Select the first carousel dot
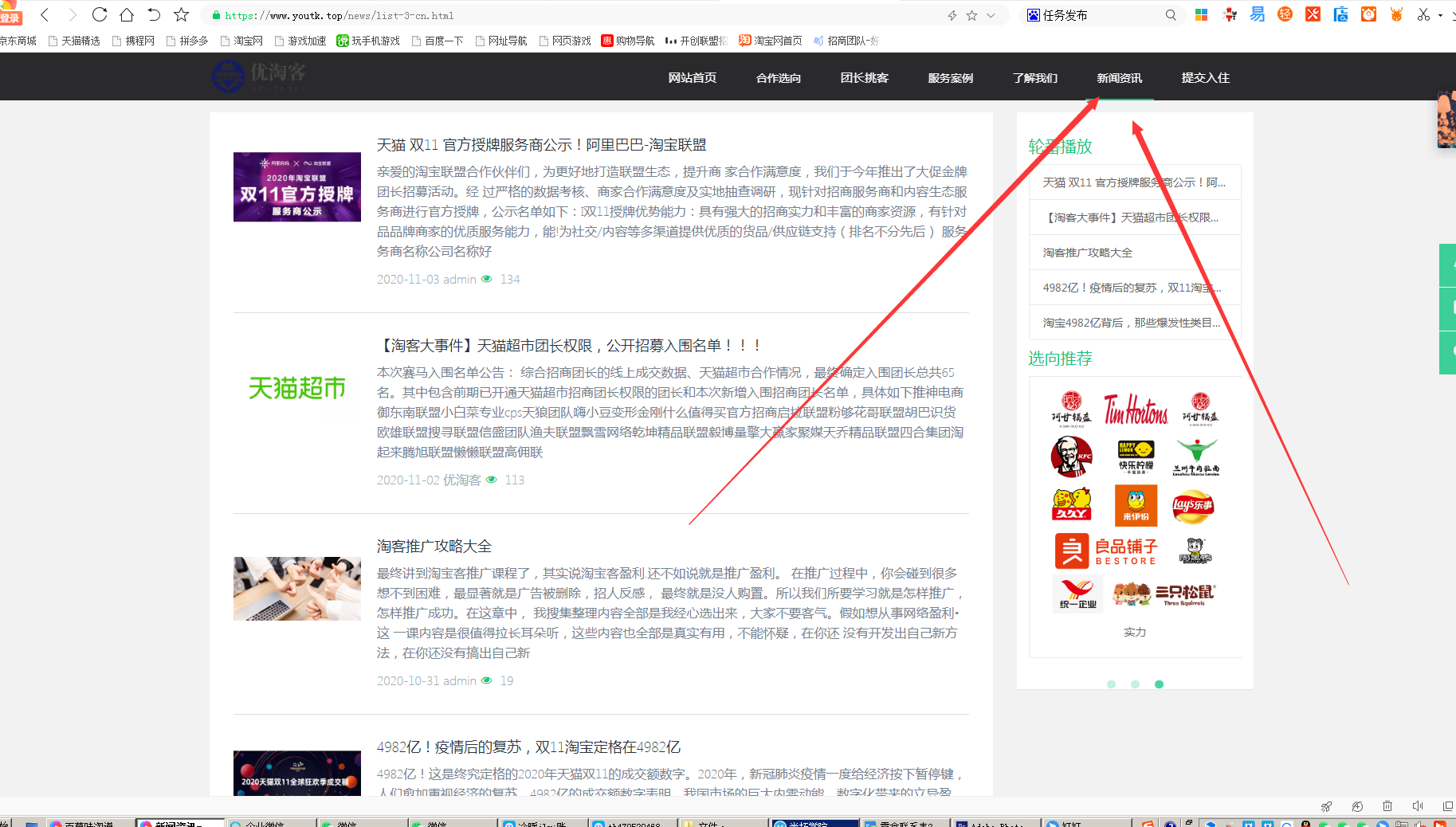The image size is (1456, 827). (x=1111, y=684)
